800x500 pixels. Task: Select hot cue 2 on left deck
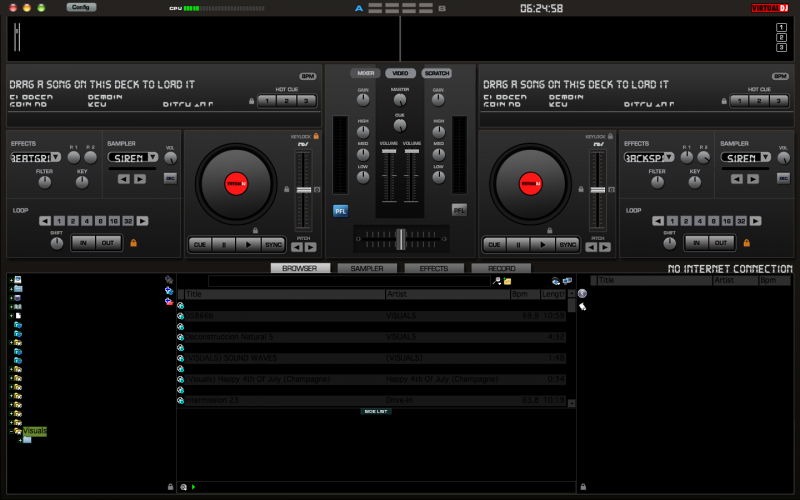pos(284,100)
